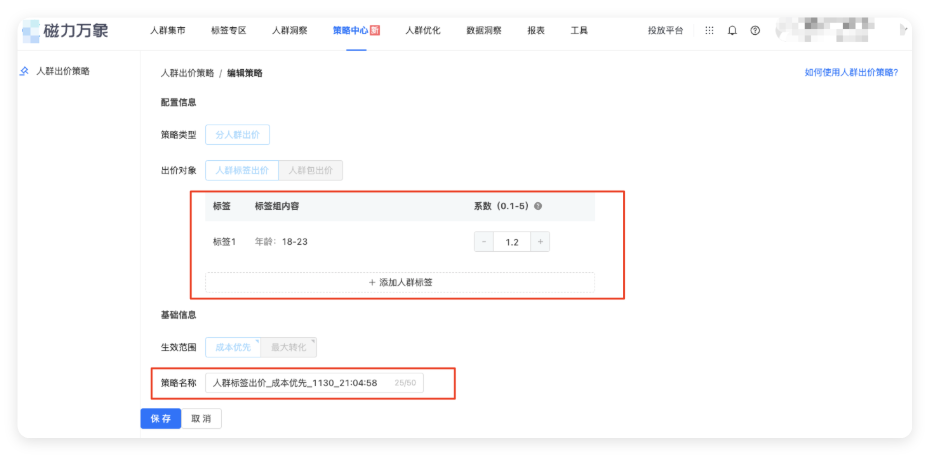Click the 取消 button
This screenshot has height=455, width=929.
tap(201, 418)
